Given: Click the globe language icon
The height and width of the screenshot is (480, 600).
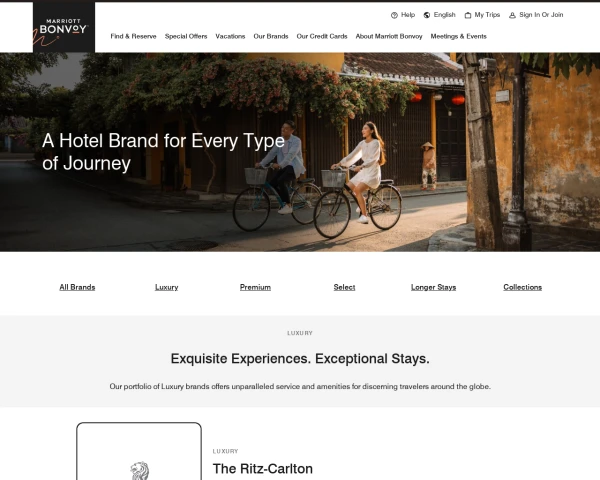Looking at the screenshot, I should 427,15.
